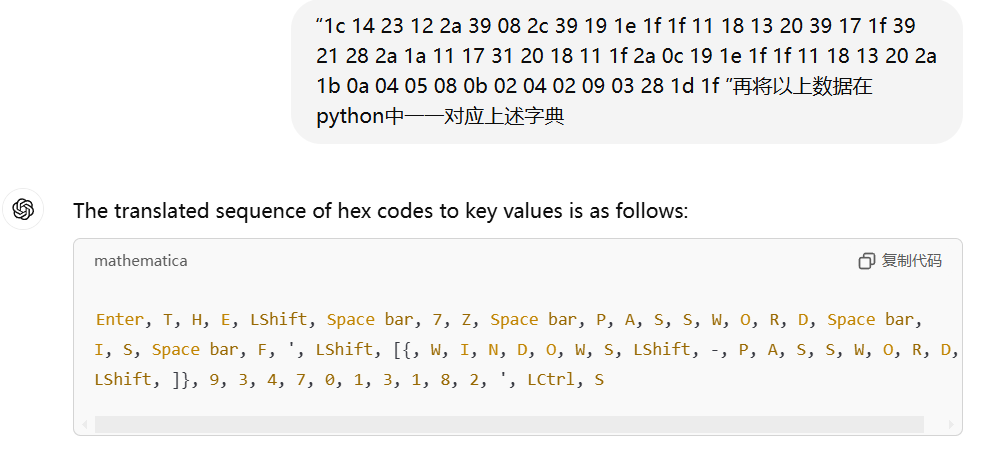Click the text 'The translated sequence of hex codes'

pos(254,210)
